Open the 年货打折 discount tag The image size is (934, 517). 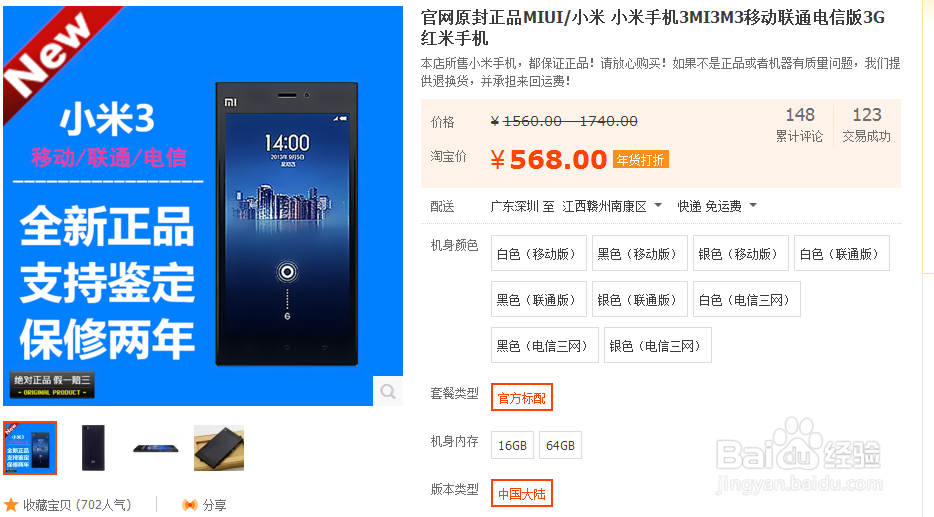pyautogui.click(x=640, y=160)
